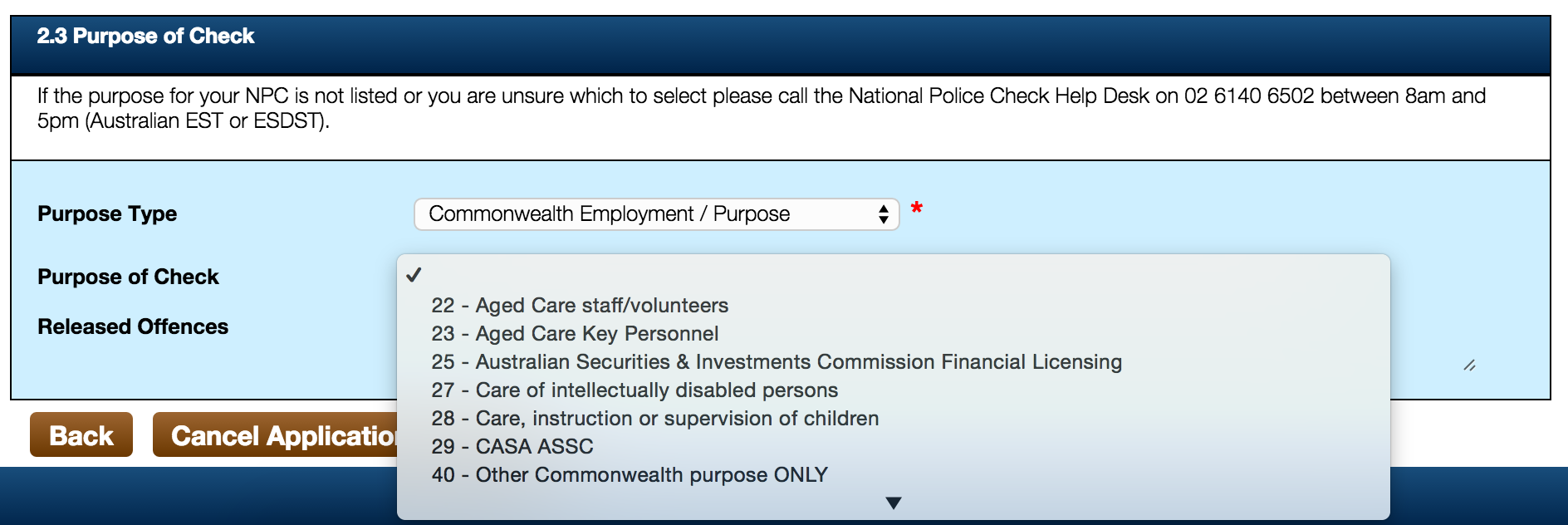This screenshot has width=1568, height=525.
Task: Click the scroll-down arrow in the options list
Action: click(894, 503)
